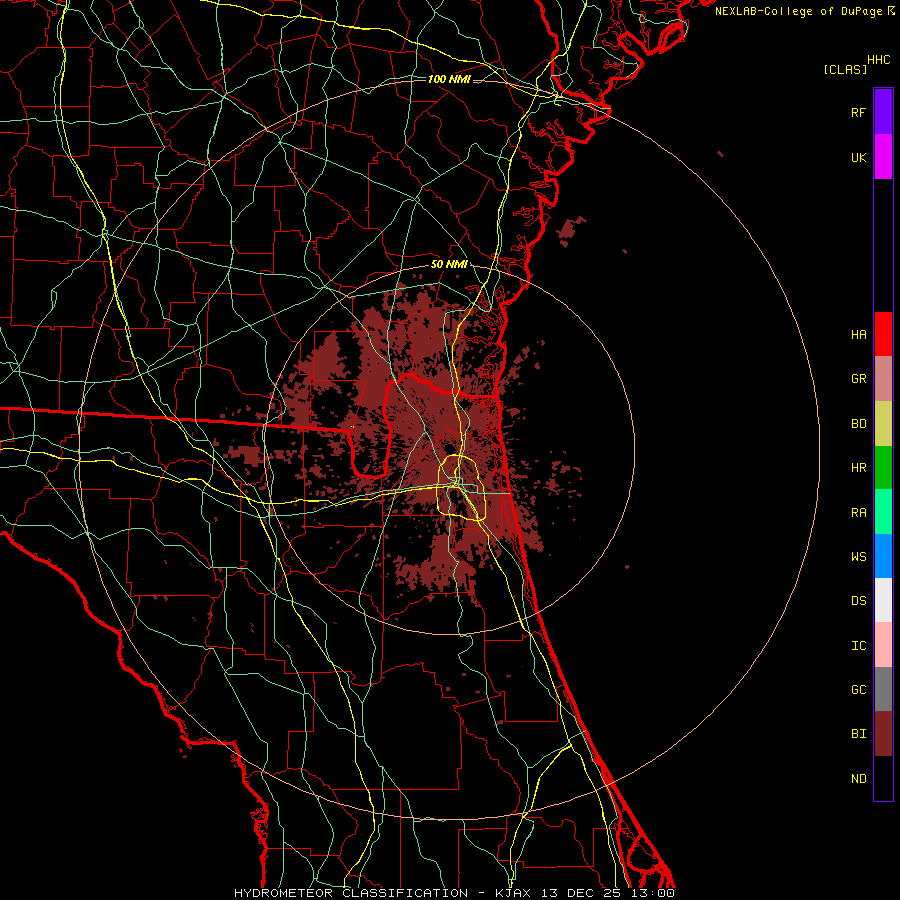Click the RF legend label
This screenshot has width=900, height=900.
[858, 112]
